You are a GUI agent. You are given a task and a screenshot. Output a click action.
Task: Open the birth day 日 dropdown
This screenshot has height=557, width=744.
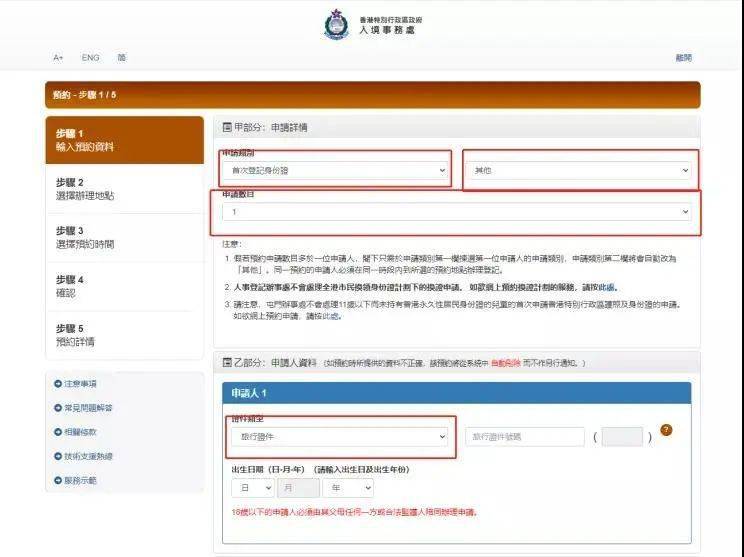point(252,488)
